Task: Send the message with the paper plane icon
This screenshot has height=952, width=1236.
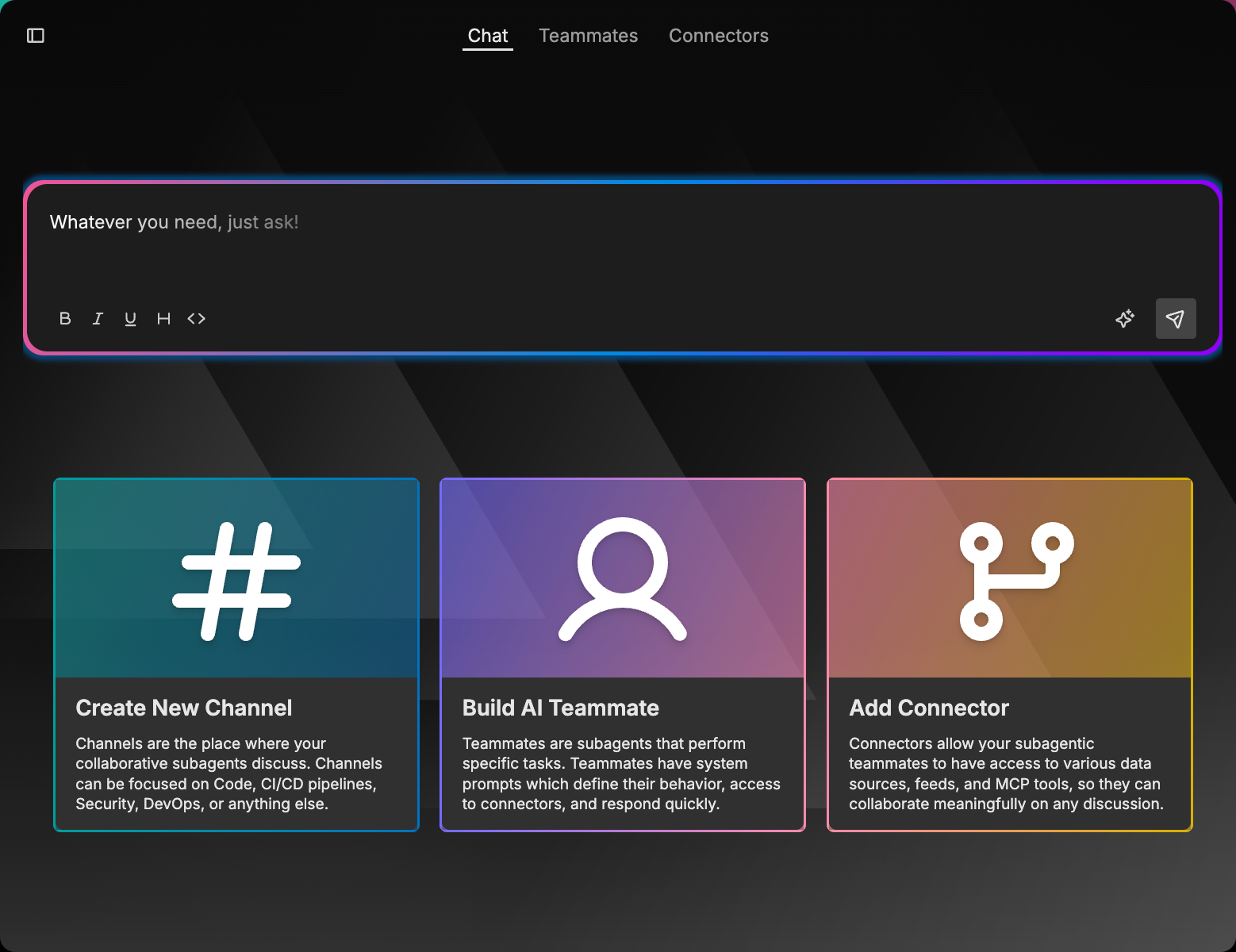Action: 1175,318
